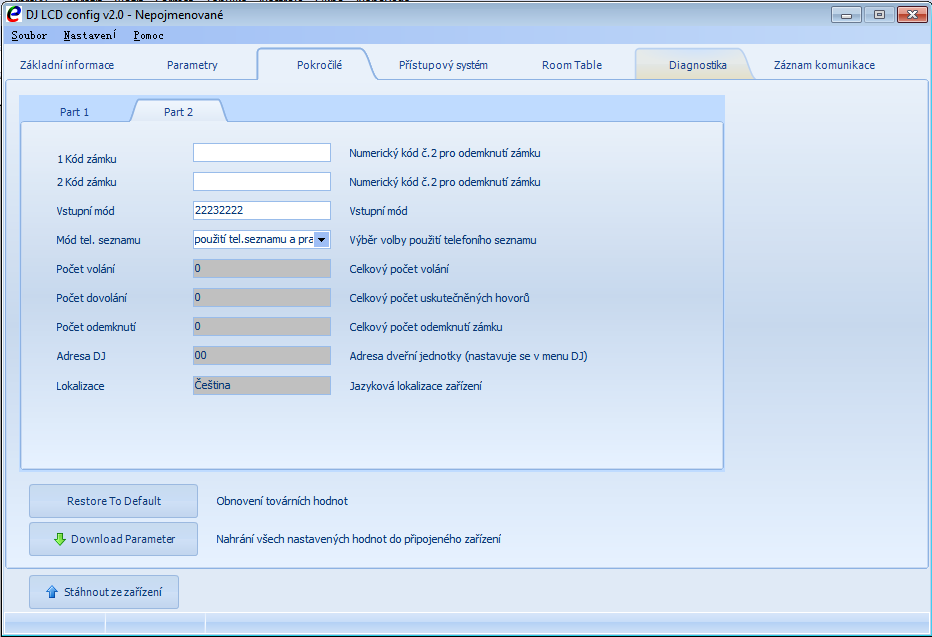Click the Download Parameter button
The height and width of the screenshot is (637, 932).
[114, 539]
